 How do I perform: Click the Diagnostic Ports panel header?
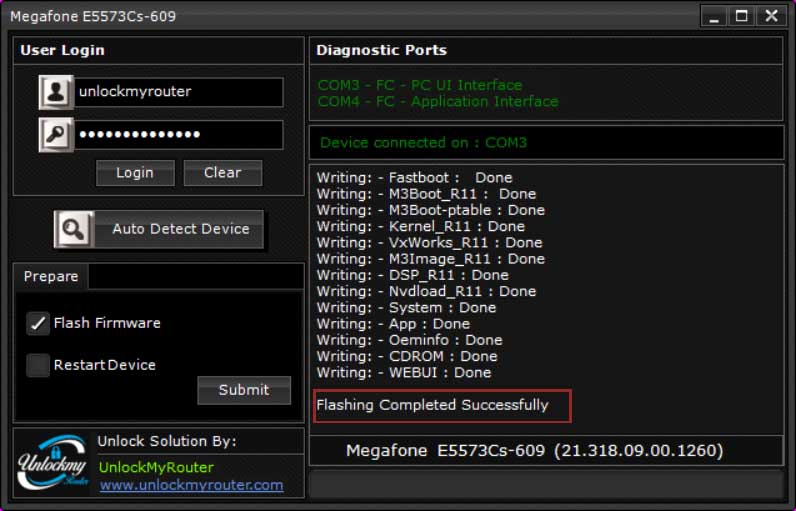pyautogui.click(x=382, y=50)
